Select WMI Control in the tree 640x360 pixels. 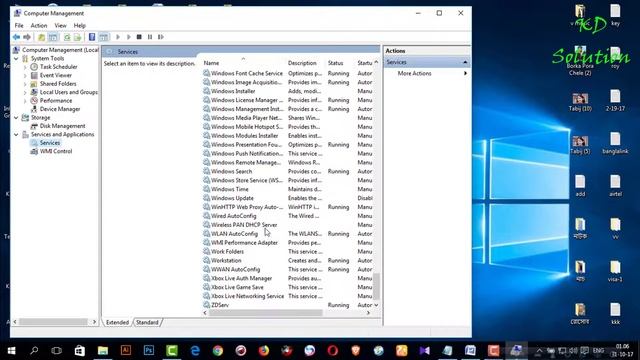click(x=56, y=151)
